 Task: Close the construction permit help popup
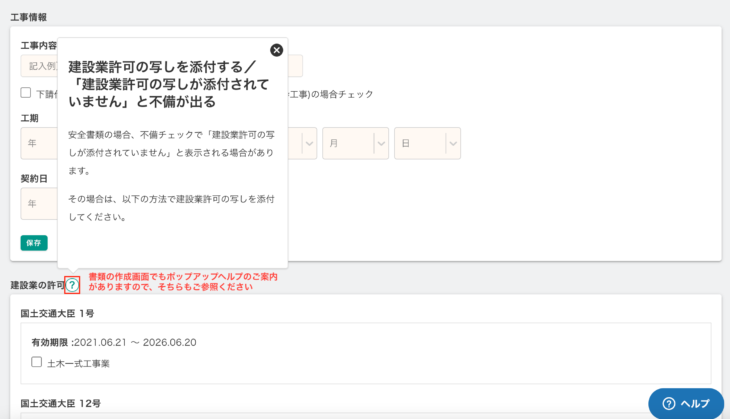277,50
